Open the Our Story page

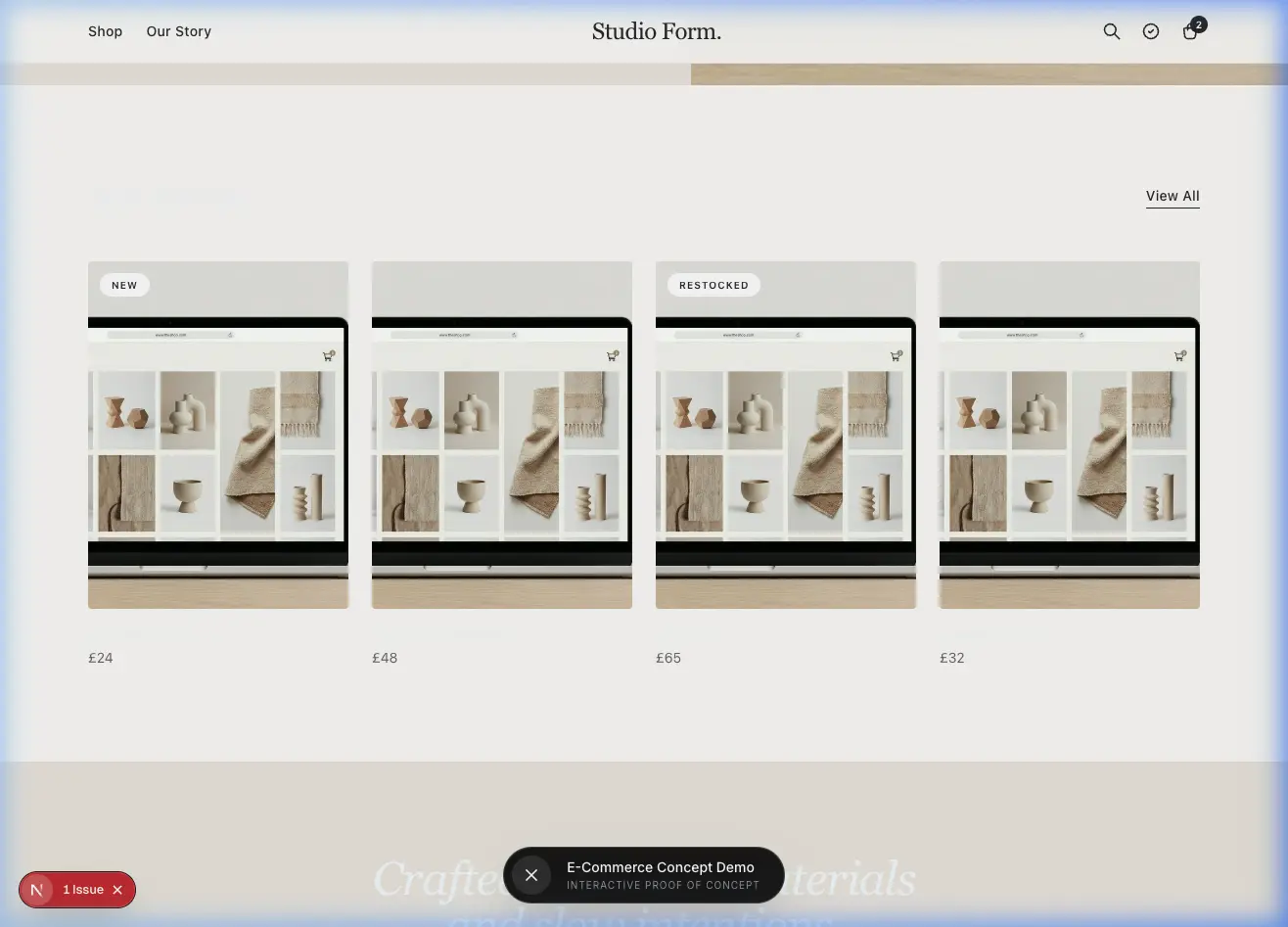point(178,31)
